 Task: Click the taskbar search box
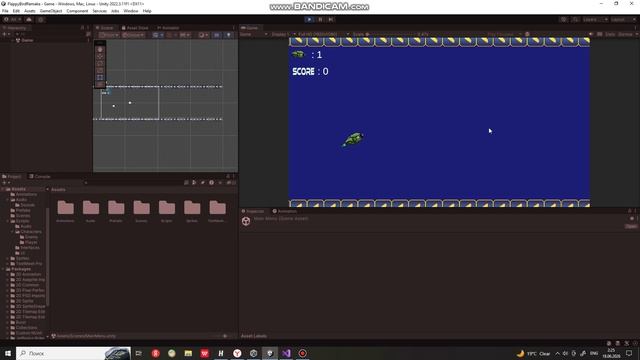(x=73, y=353)
